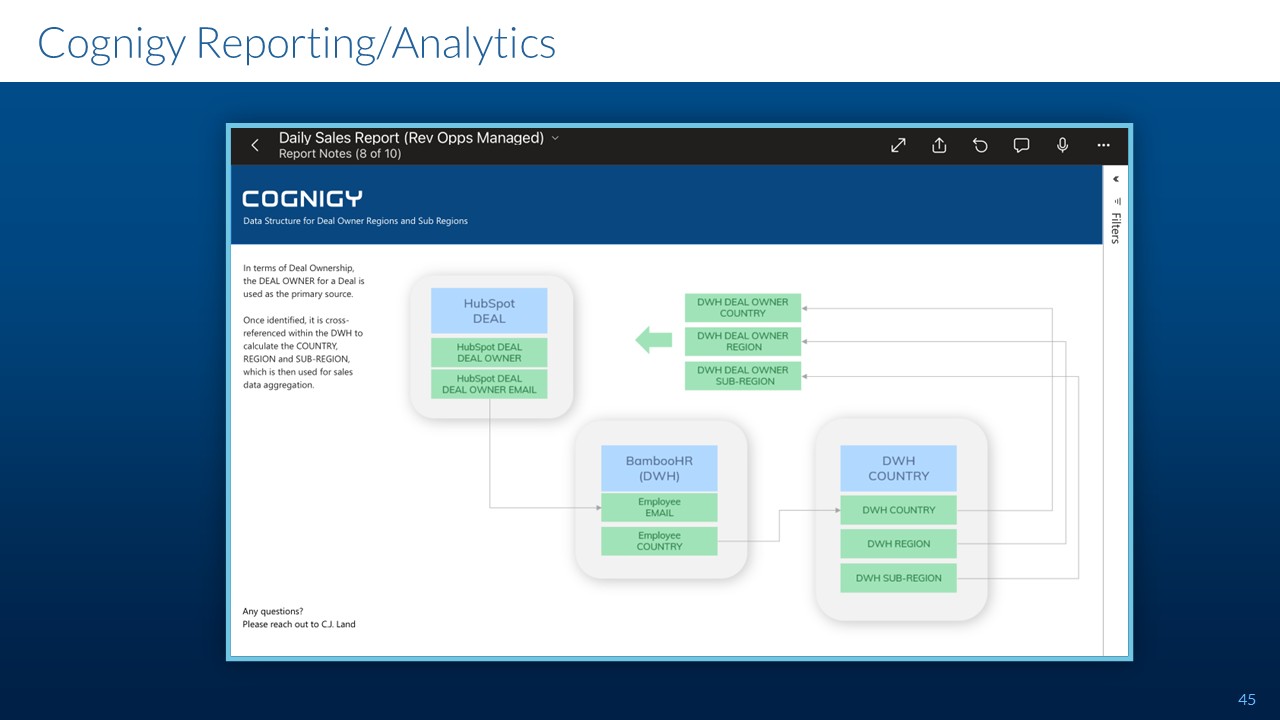Viewport: 1280px width, 720px height.
Task: Click the Cognigy logo in report banner
Action: [302, 199]
